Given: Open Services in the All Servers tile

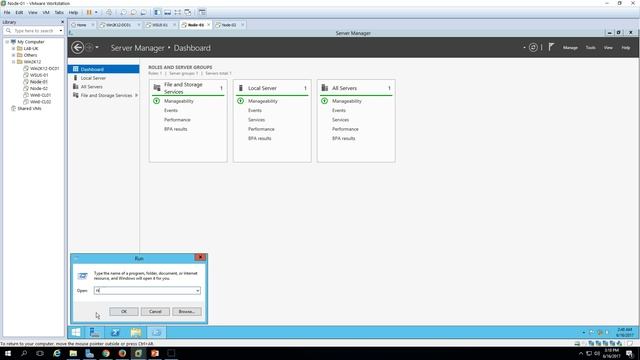Looking at the screenshot, I should coord(340,120).
